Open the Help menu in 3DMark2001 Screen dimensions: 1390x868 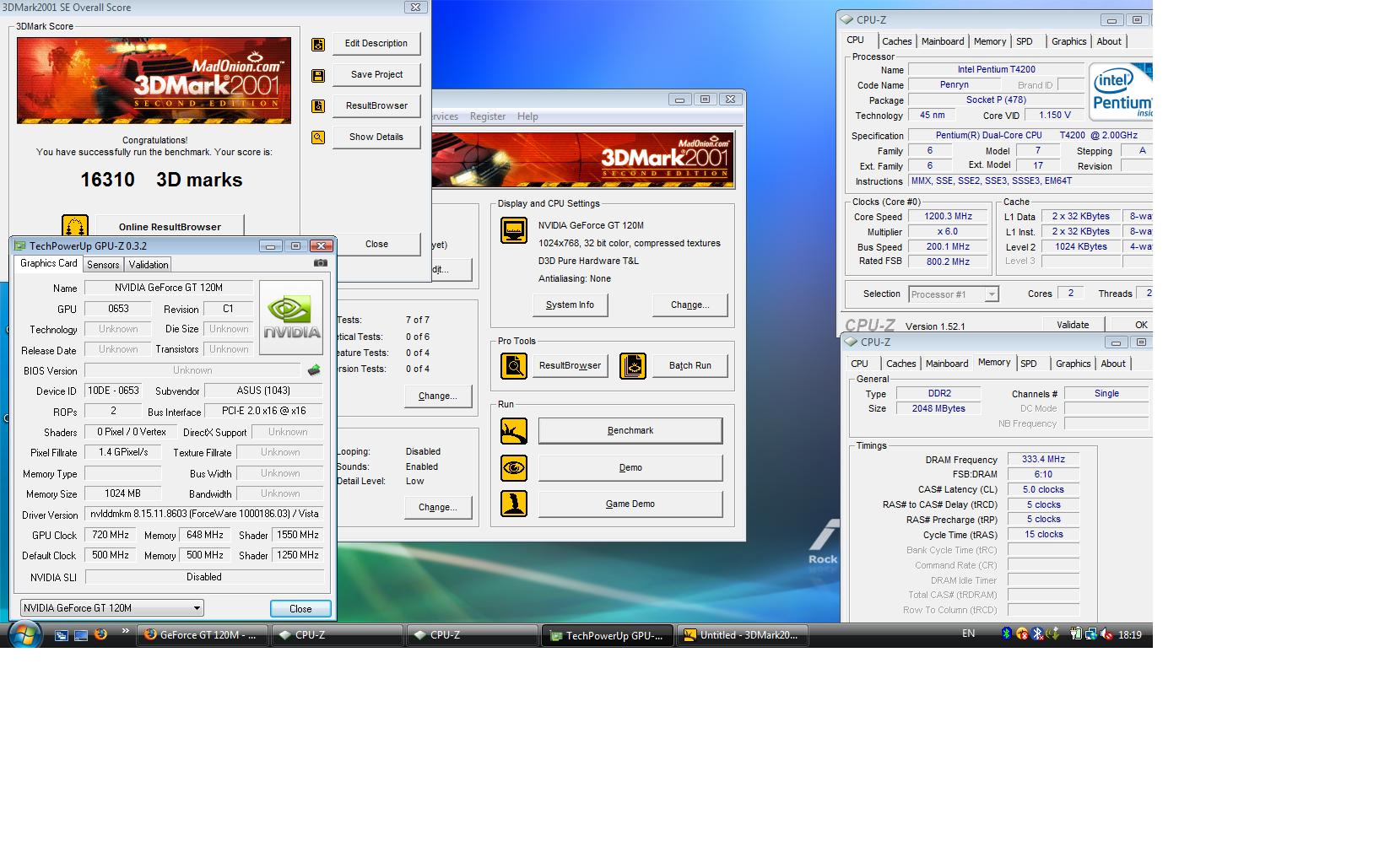(527, 116)
